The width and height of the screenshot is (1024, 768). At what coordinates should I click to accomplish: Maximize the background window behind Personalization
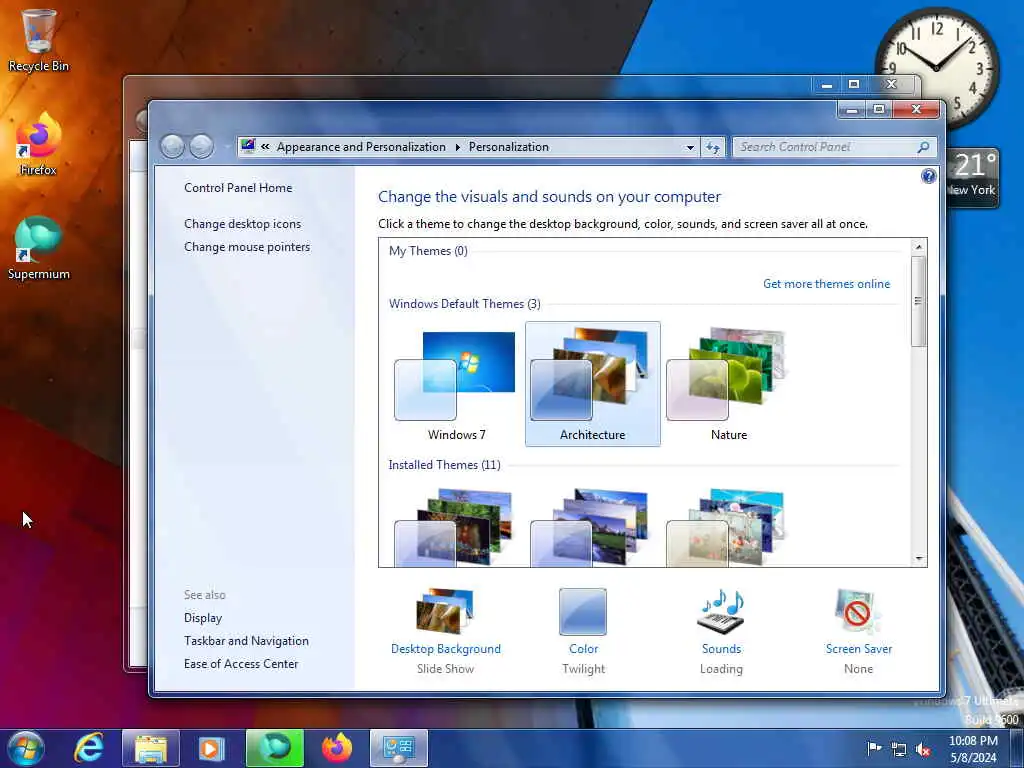(x=854, y=84)
